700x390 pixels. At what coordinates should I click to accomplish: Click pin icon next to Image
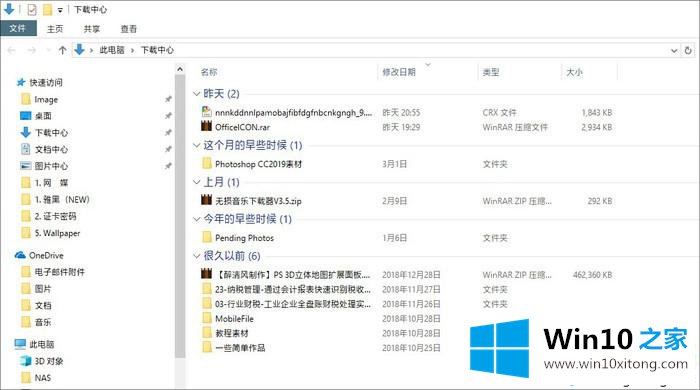point(168,99)
